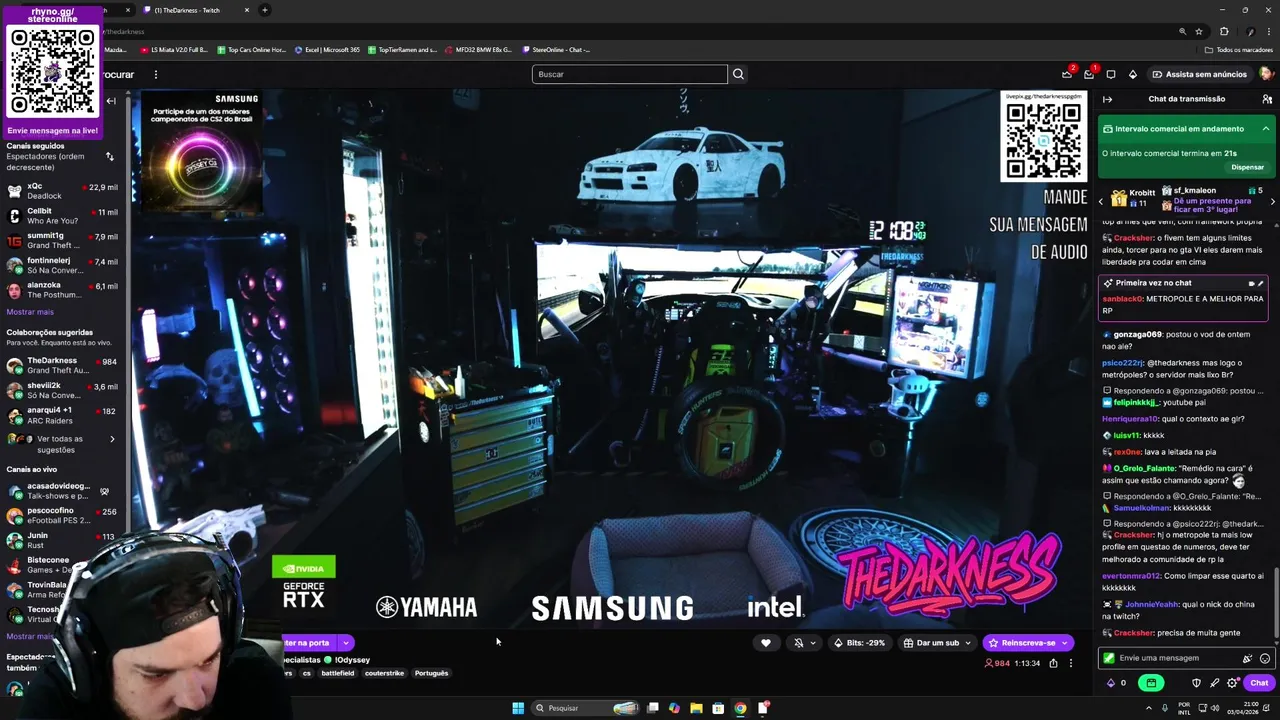Open the chat identity pen icon
Screen dimensions: 1280x720
(x=1214, y=683)
